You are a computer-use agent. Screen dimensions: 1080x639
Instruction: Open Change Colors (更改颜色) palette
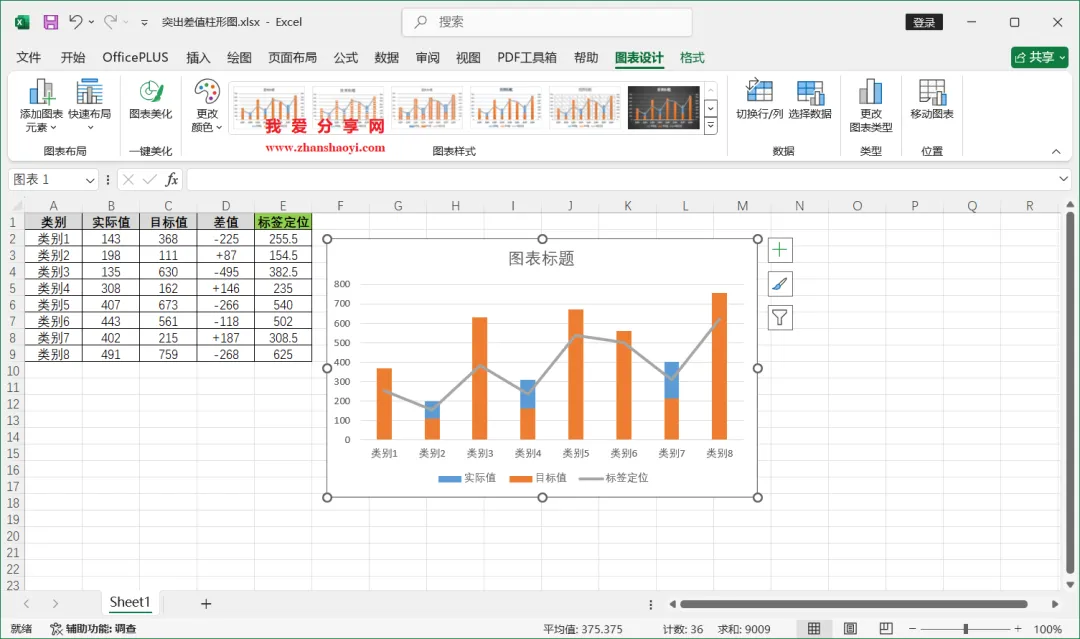click(x=207, y=105)
